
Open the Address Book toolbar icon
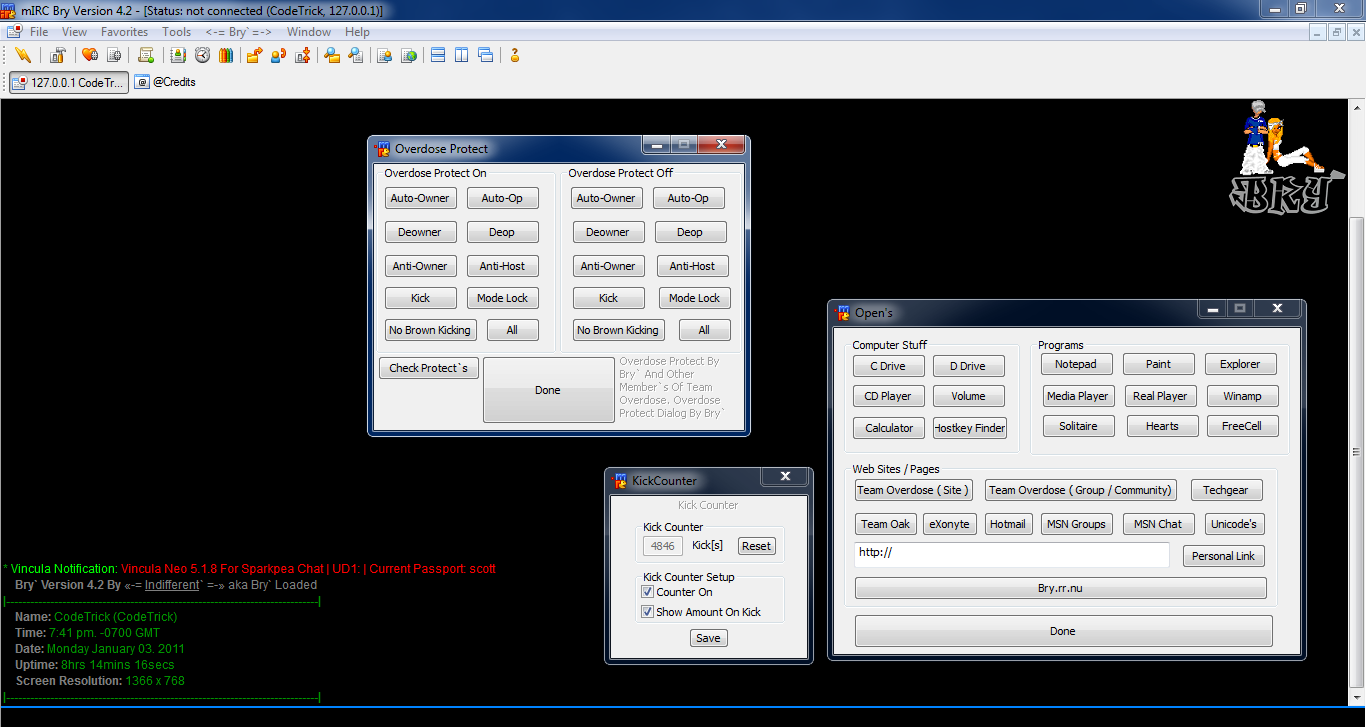coord(178,55)
